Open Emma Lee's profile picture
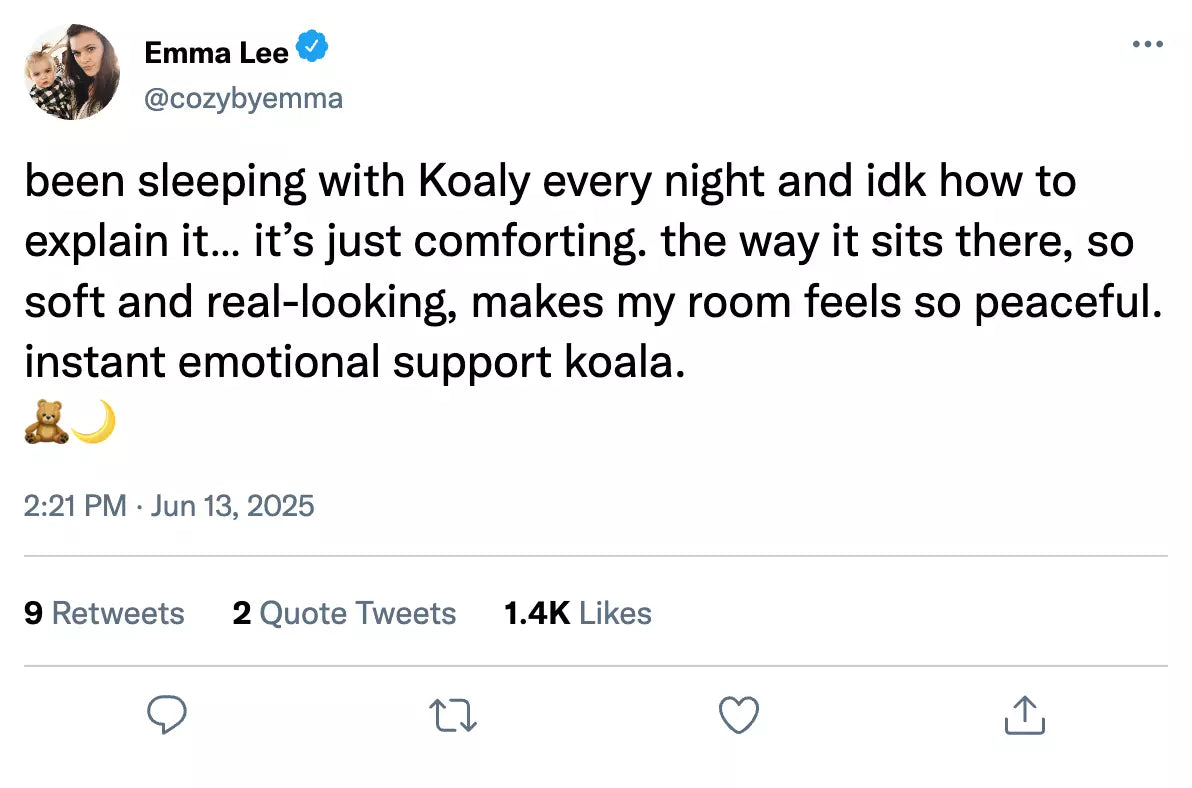1192x788 pixels. click(x=73, y=72)
